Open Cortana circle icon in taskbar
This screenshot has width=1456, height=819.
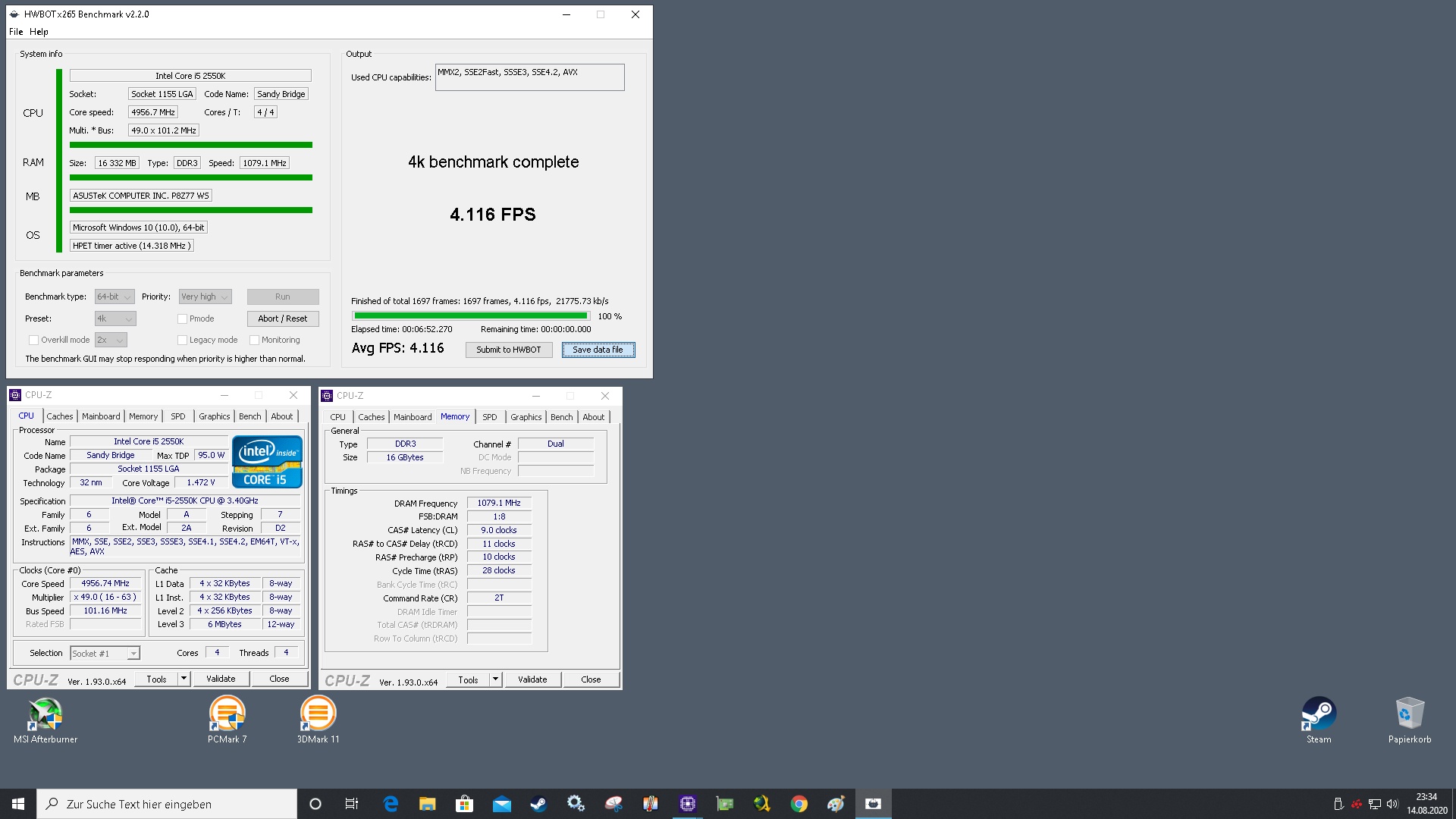[315, 804]
